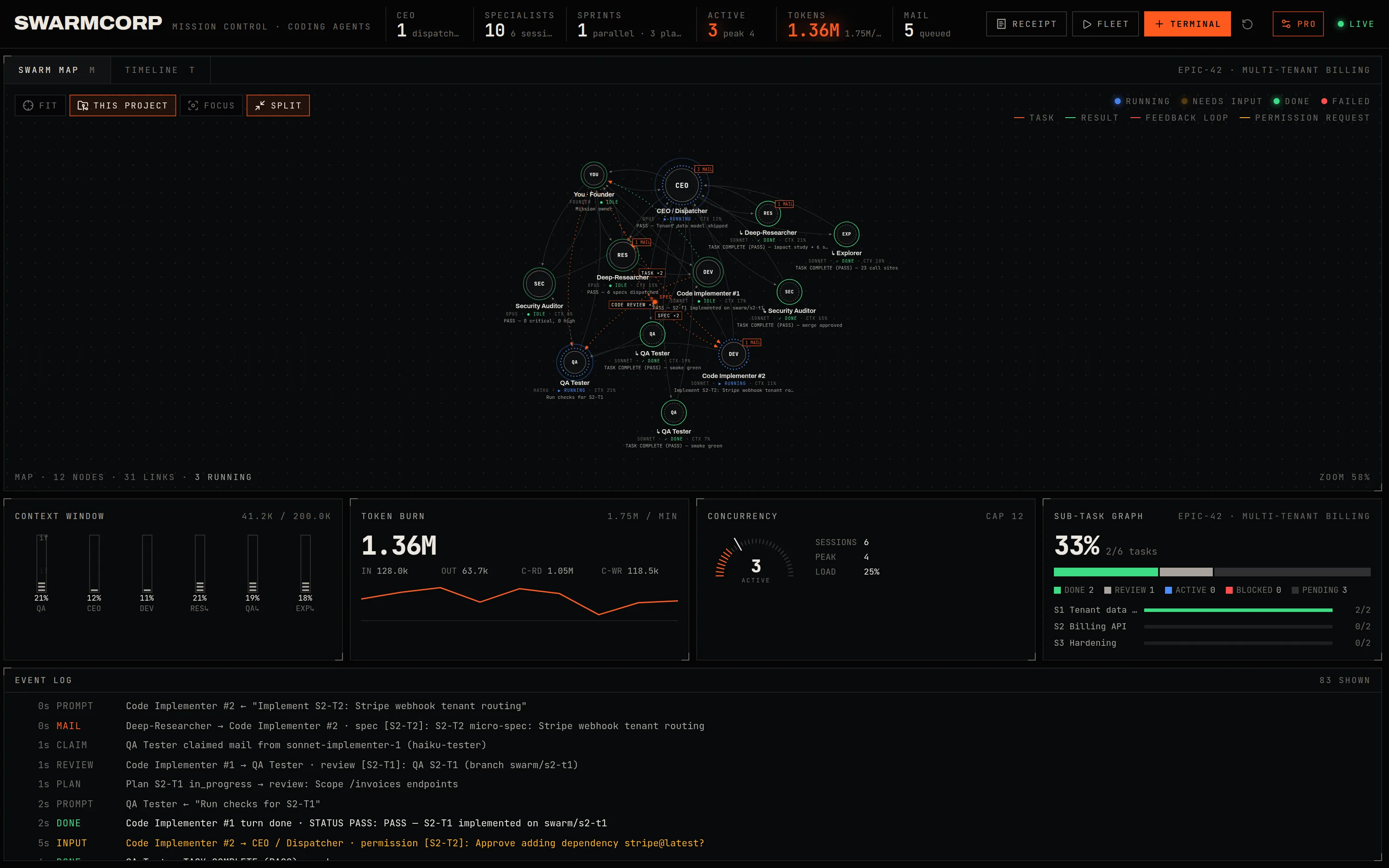This screenshot has height=868, width=1389.
Task: Click the TASK ×2 edge label
Action: pyautogui.click(x=652, y=273)
